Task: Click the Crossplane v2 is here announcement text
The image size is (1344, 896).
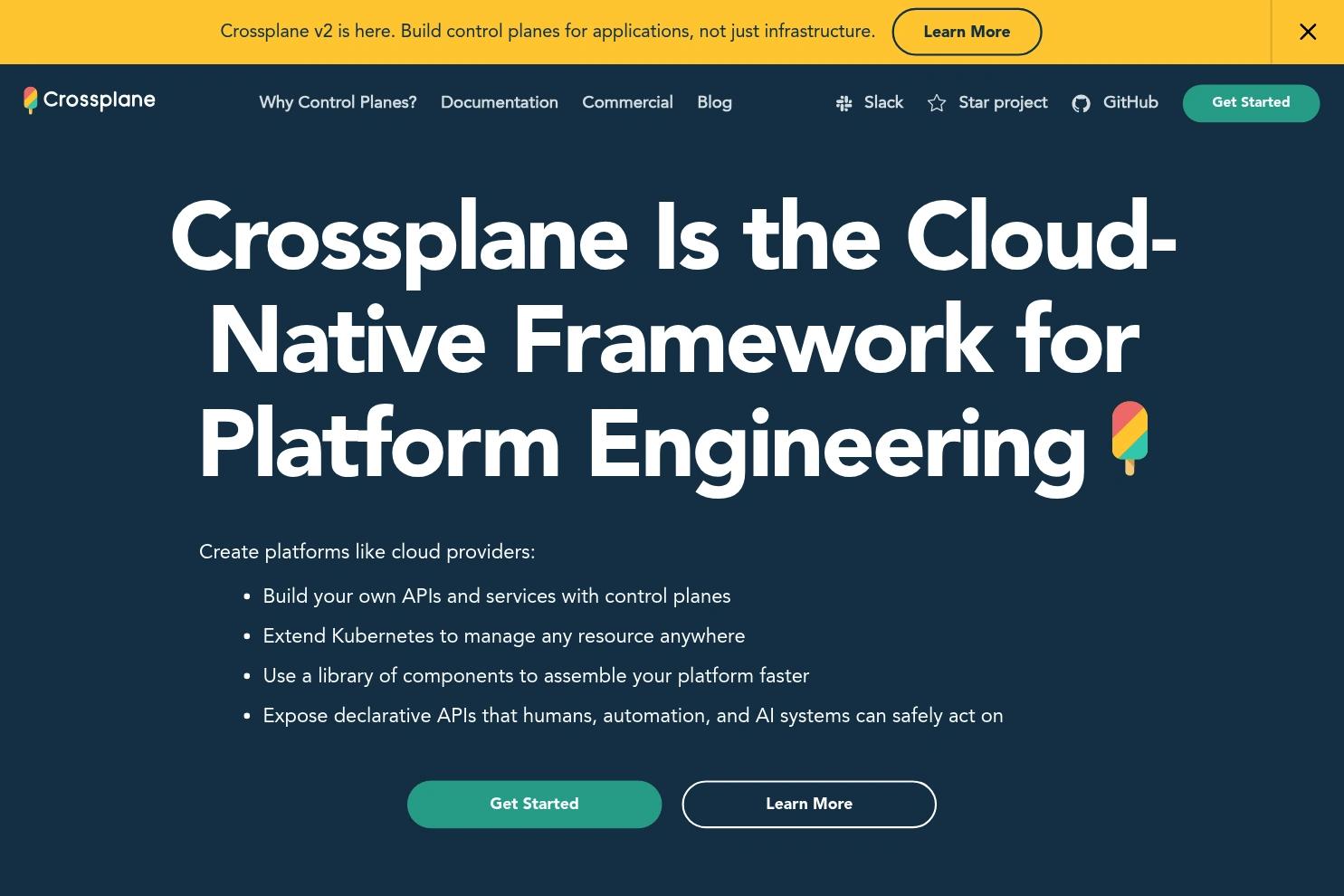Action: (x=548, y=32)
